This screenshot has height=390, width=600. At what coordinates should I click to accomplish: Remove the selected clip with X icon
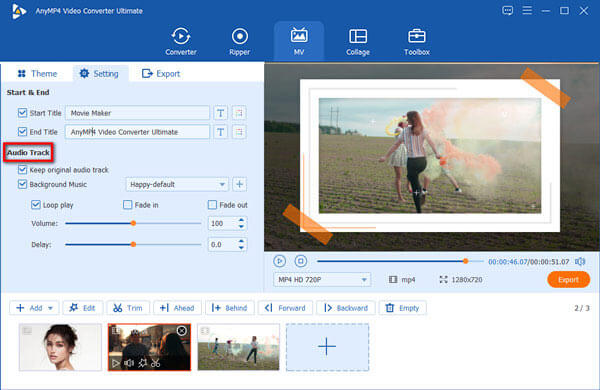[182, 330]
